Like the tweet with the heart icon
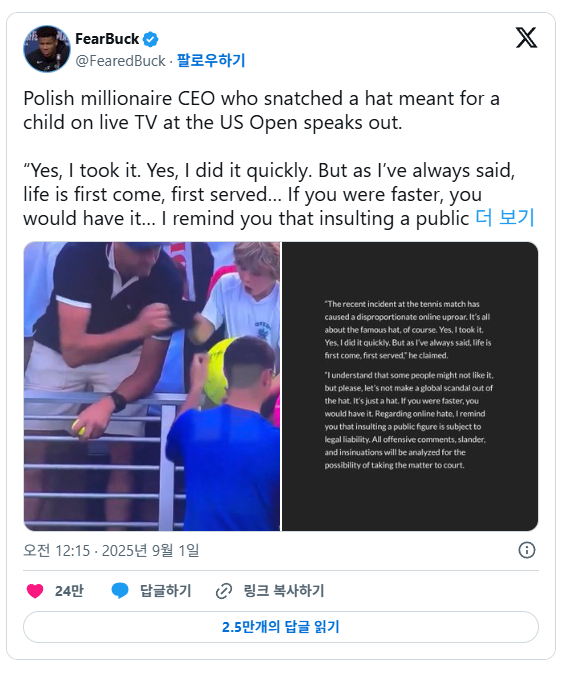The image size is (578, 679). (x=35, y=591)
